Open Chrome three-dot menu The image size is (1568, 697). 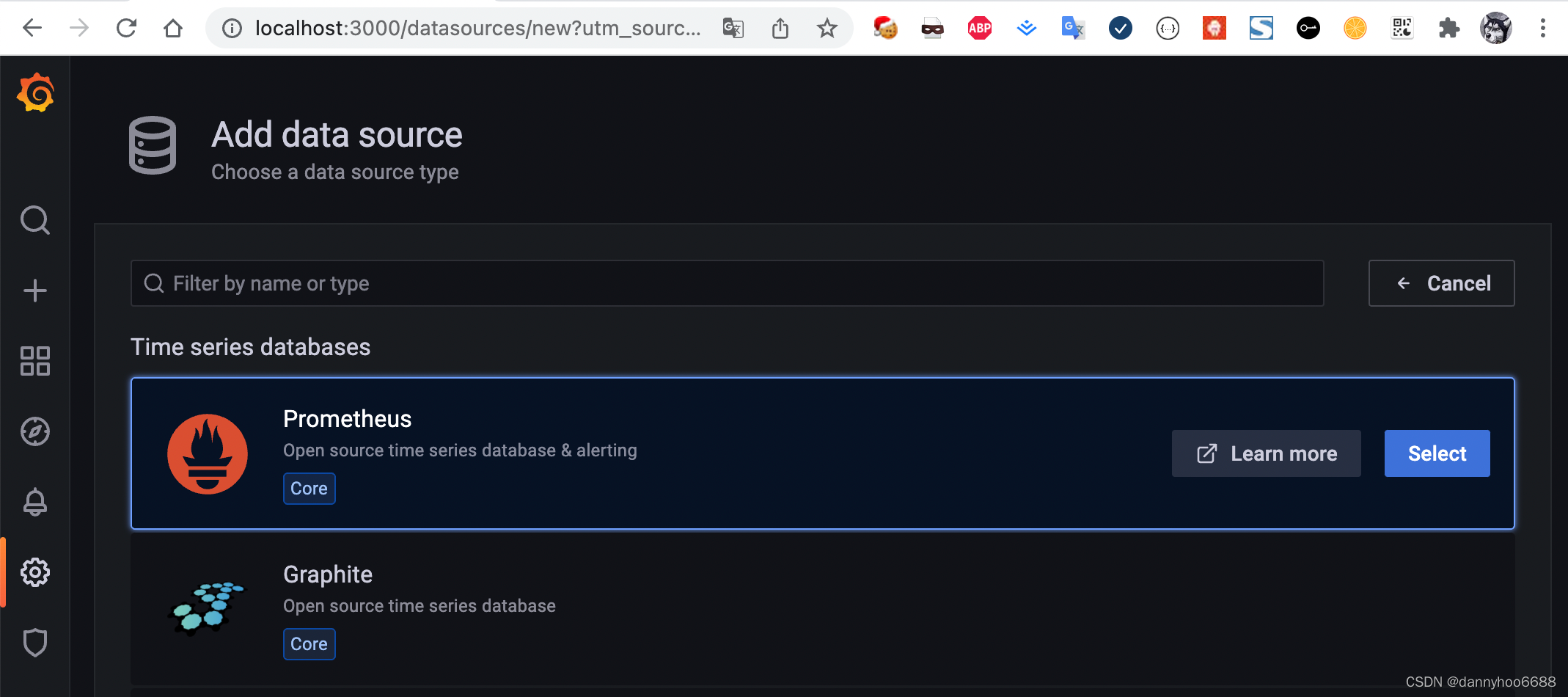pyautogui.click(x=1543, y=28)
